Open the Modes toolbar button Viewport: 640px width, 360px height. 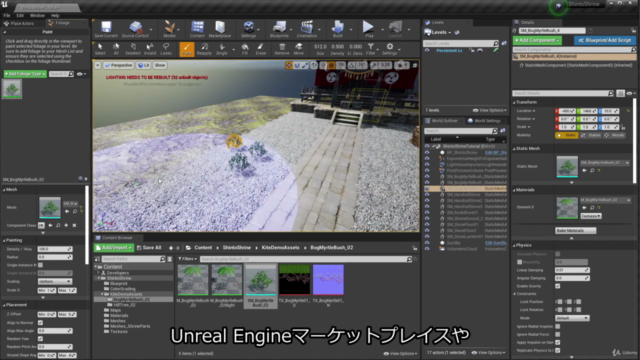[x=169, y=29]
